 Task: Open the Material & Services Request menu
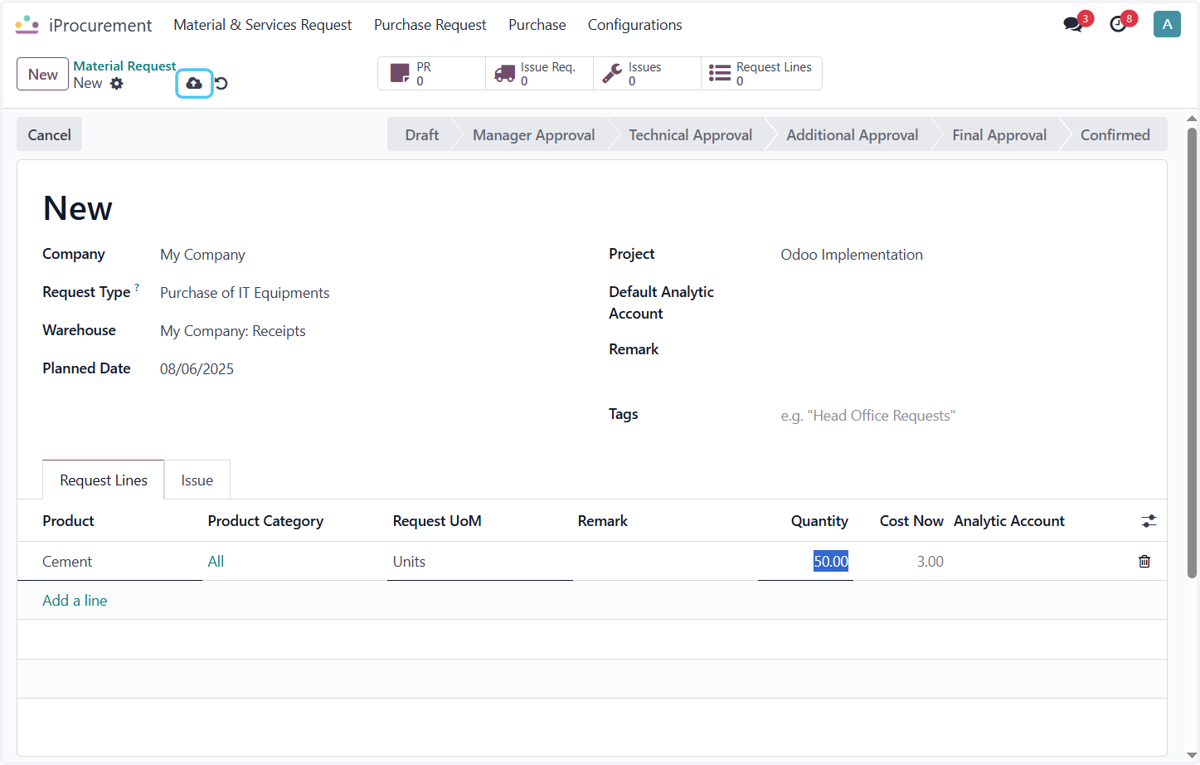(263, 25)
